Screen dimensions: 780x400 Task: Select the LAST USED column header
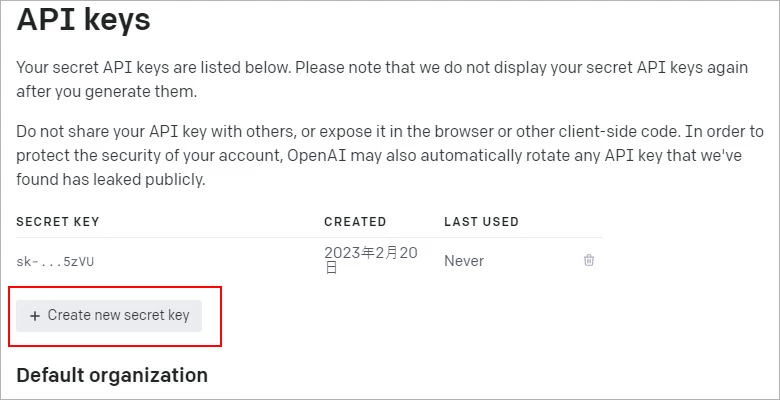(481, 221)
